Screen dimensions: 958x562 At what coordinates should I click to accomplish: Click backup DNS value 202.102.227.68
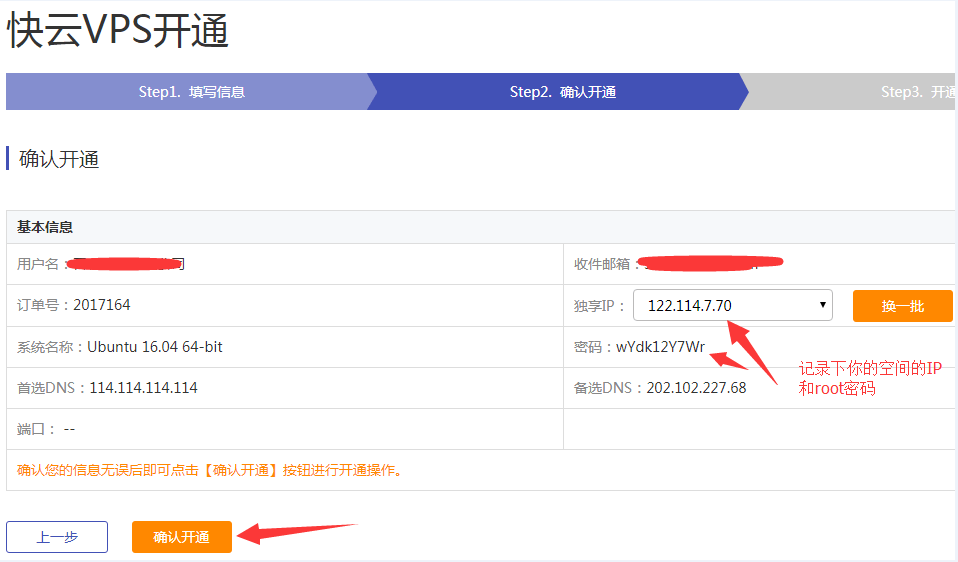[697, 388]
